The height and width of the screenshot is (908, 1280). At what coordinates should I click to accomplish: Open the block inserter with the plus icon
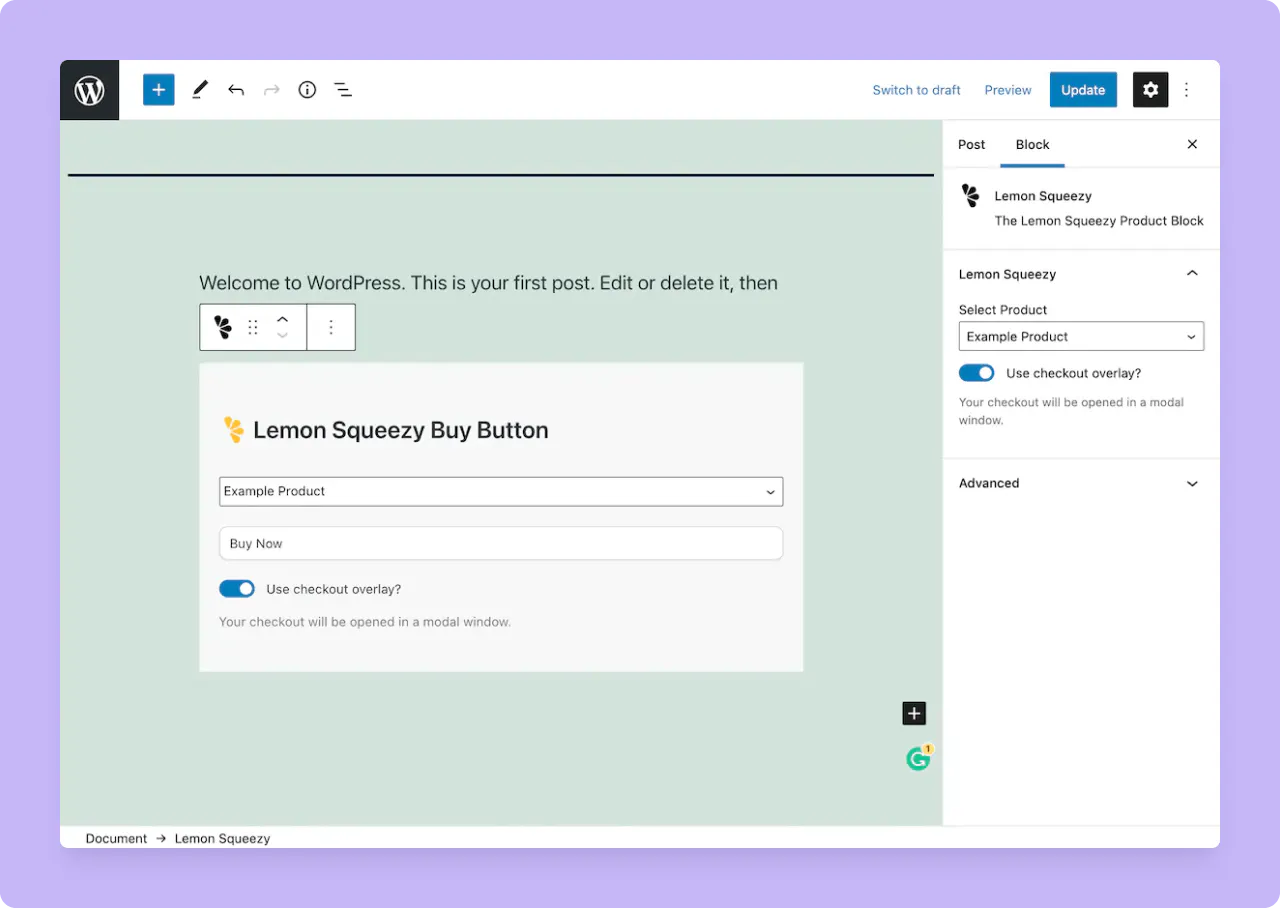[158, 89]
